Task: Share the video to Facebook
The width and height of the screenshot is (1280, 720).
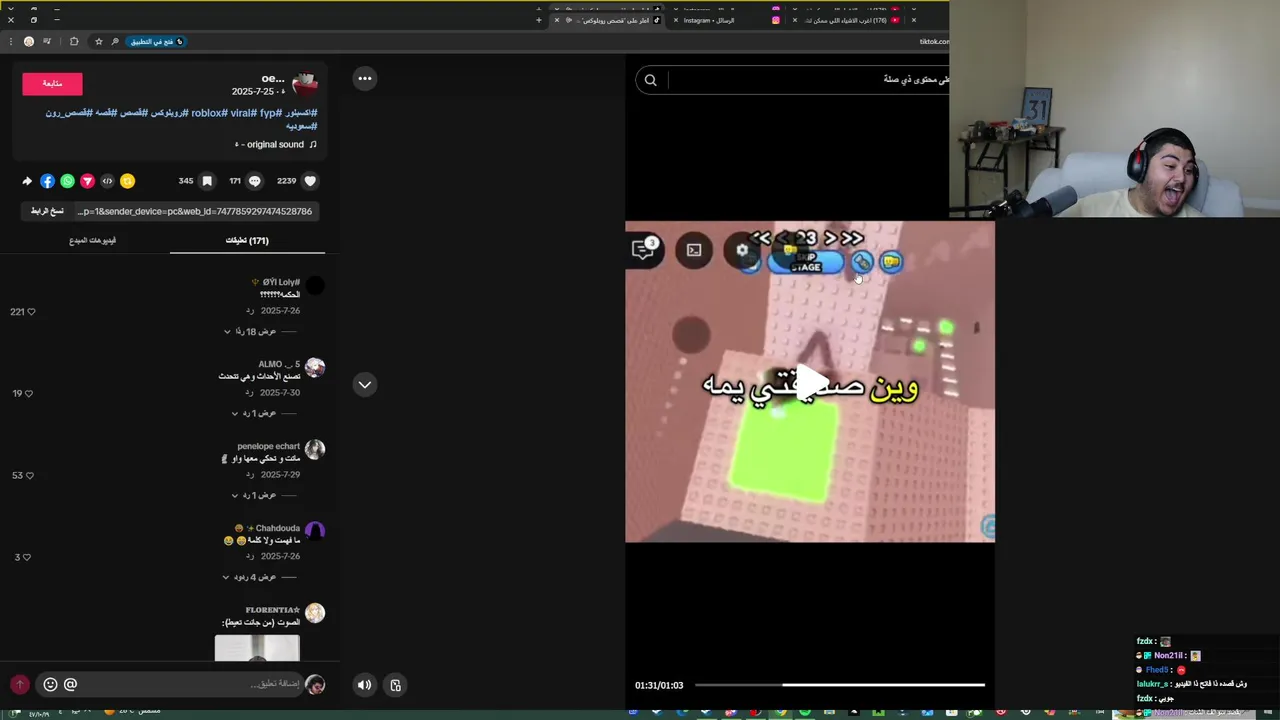Action: [47, 181]
